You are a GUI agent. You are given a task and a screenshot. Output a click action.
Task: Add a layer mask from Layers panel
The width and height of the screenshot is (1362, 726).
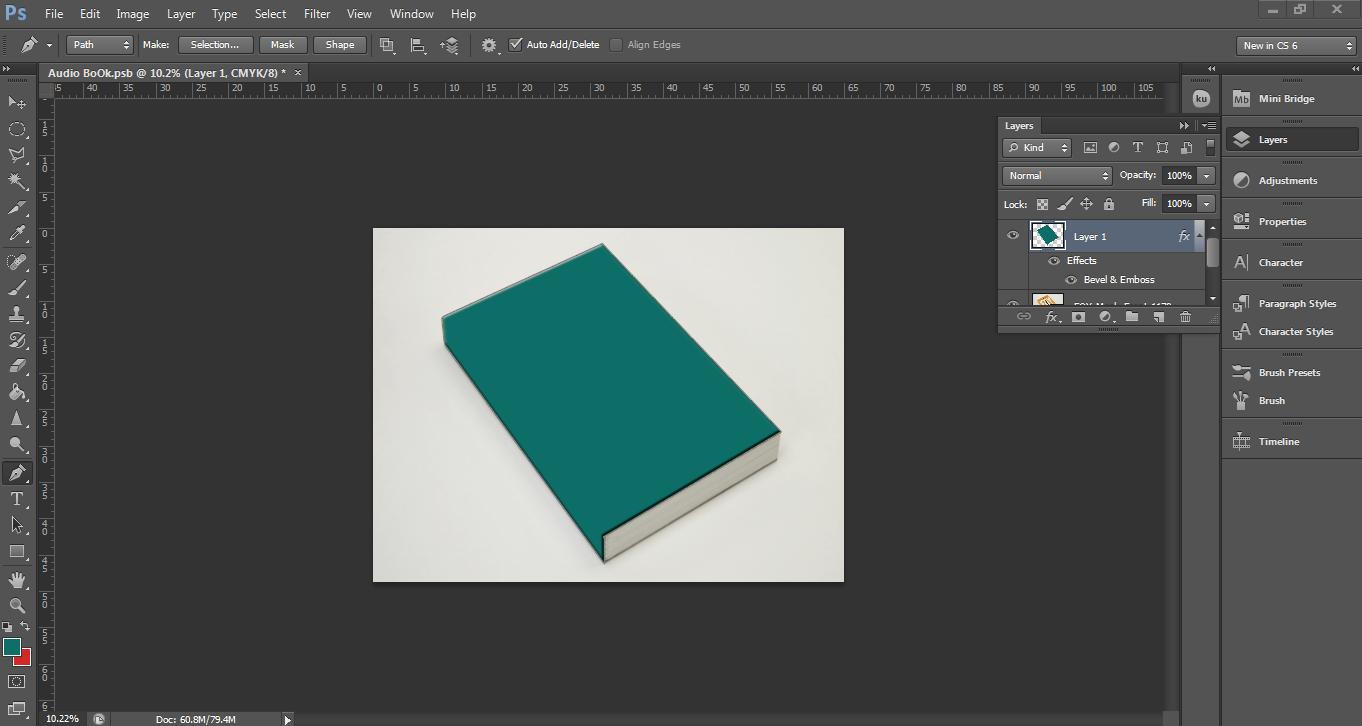1078,317
